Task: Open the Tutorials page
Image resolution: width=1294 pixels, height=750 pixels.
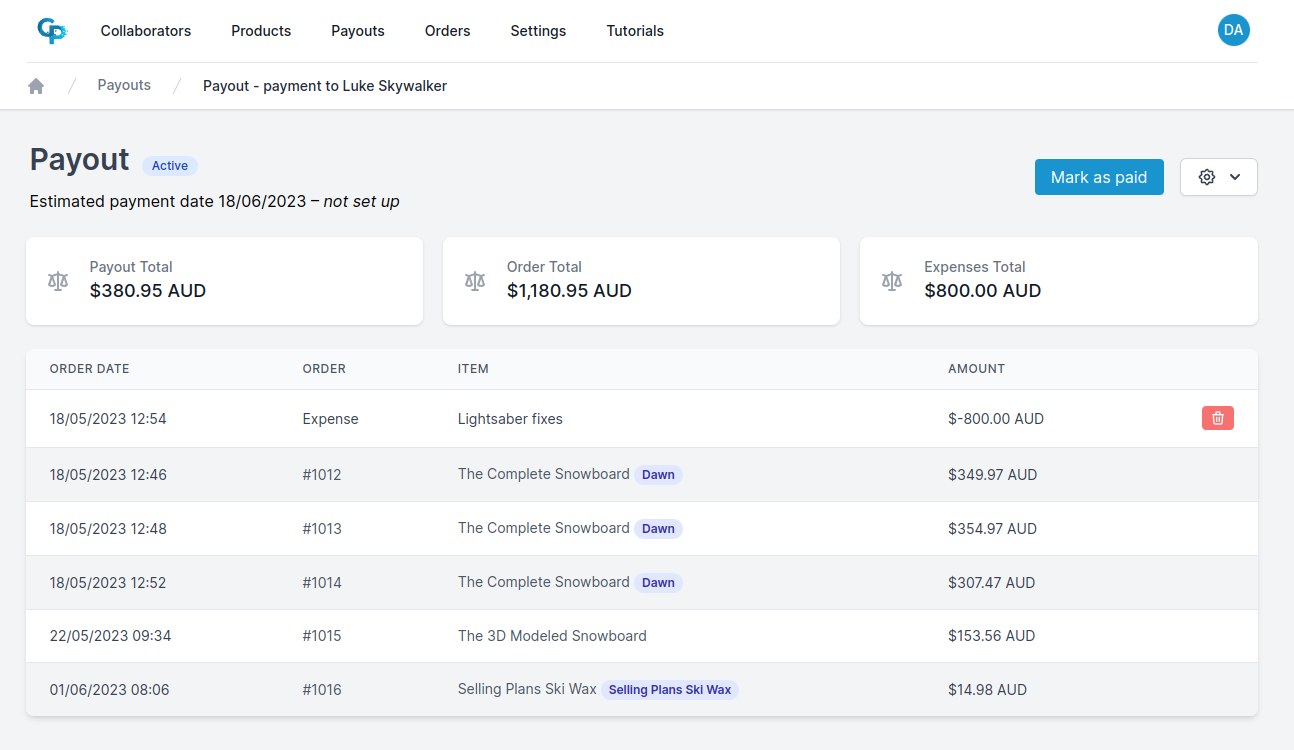Action: (634, 31)
